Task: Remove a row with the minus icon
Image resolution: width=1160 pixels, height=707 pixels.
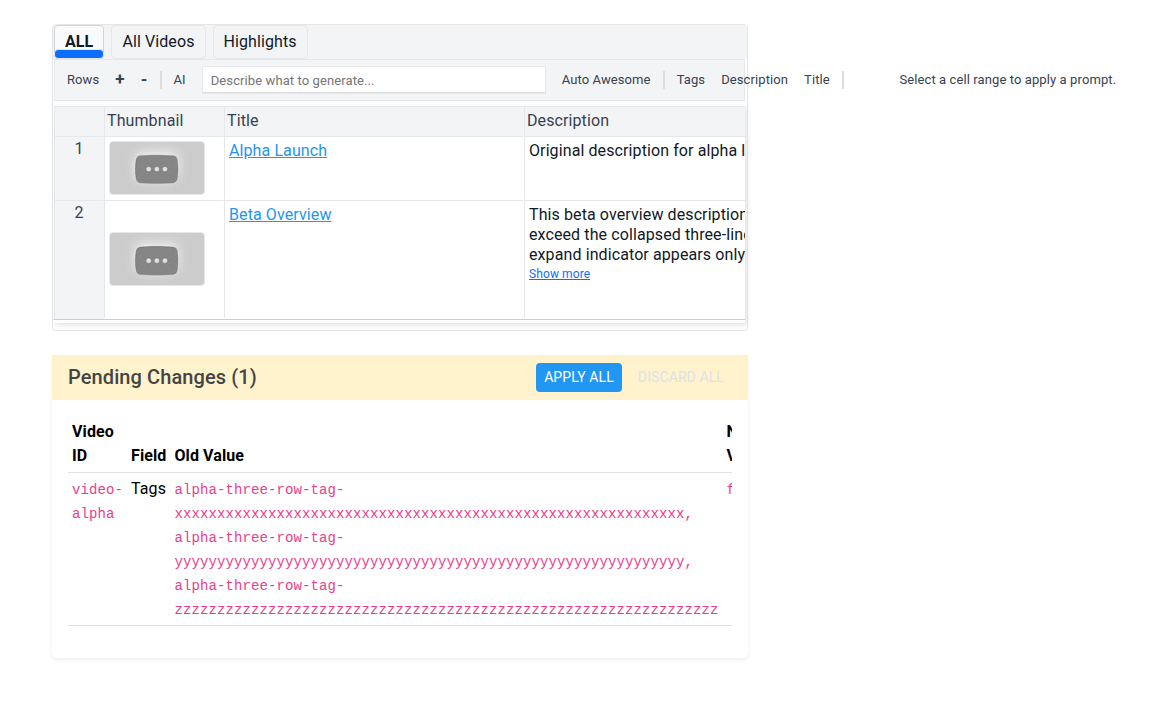Action: tap(144, 79)
